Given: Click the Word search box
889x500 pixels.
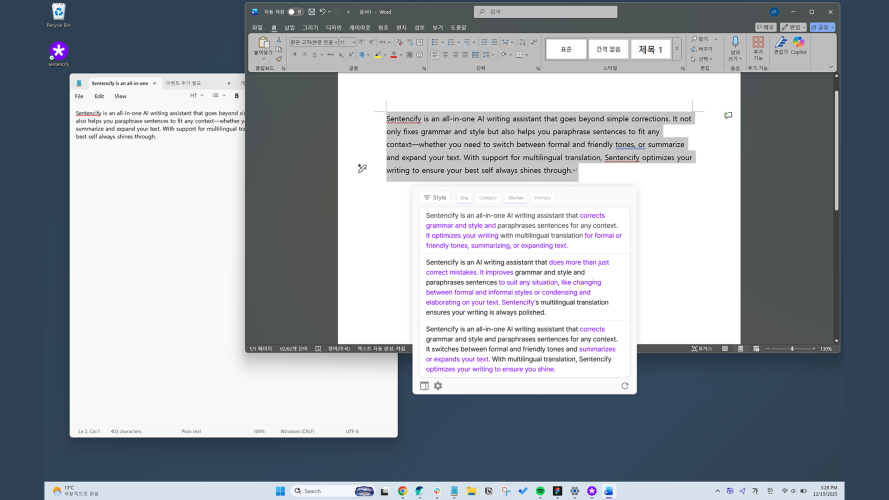Looking at the screenshot, I should [x=545, y=11].
